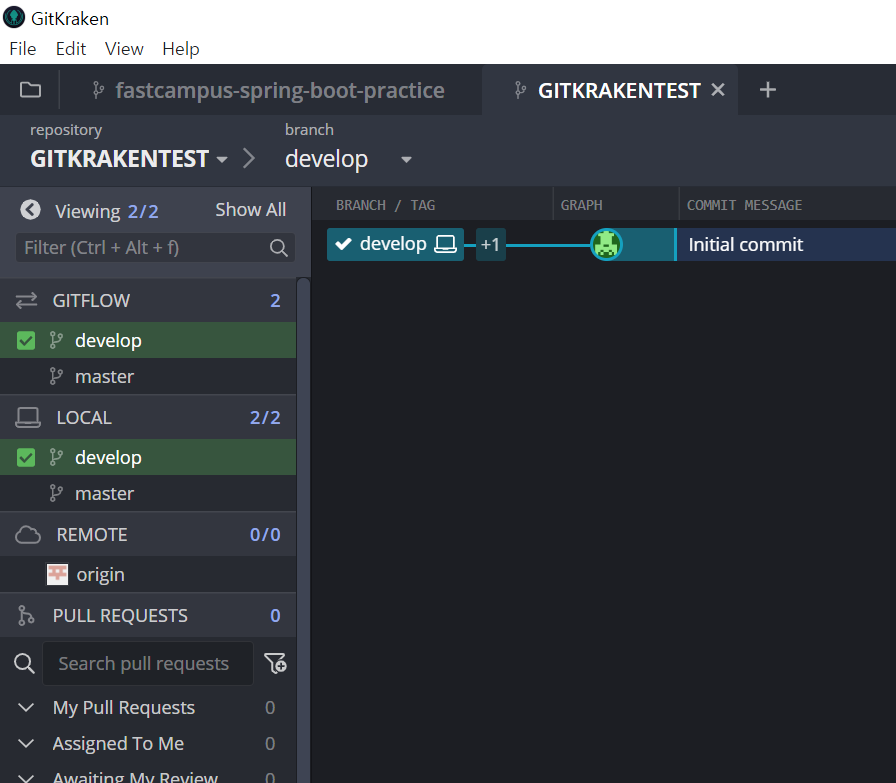Click the PULL REQUESTS section header

click(148, 616)
